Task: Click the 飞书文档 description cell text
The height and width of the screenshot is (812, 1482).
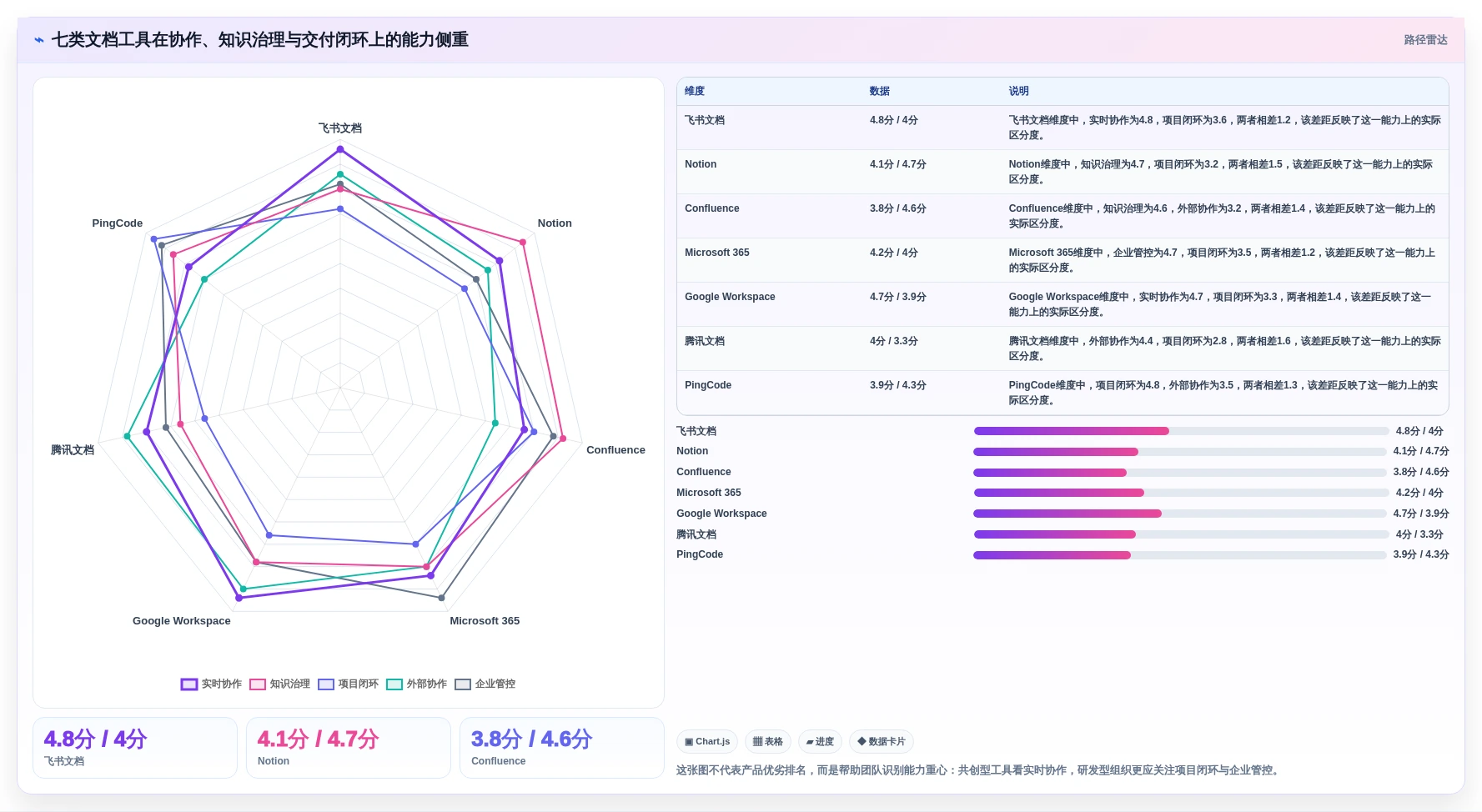Action: coord(1225,128)
